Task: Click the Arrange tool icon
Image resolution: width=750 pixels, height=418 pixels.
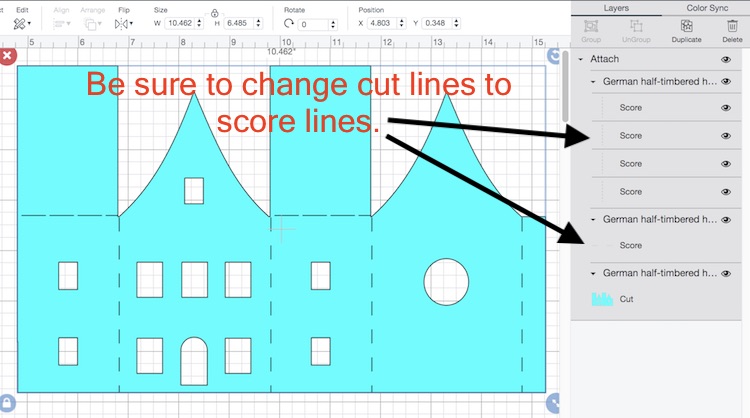Action: (x=89, y=23)
